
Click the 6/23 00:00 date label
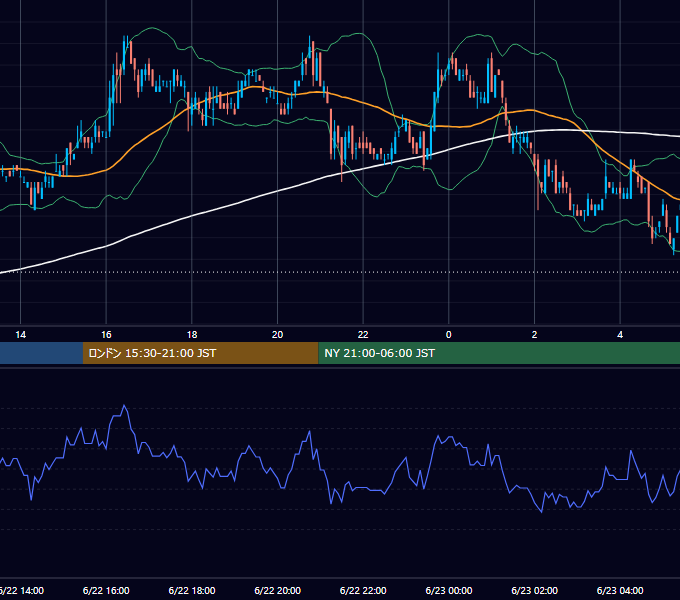449,590
